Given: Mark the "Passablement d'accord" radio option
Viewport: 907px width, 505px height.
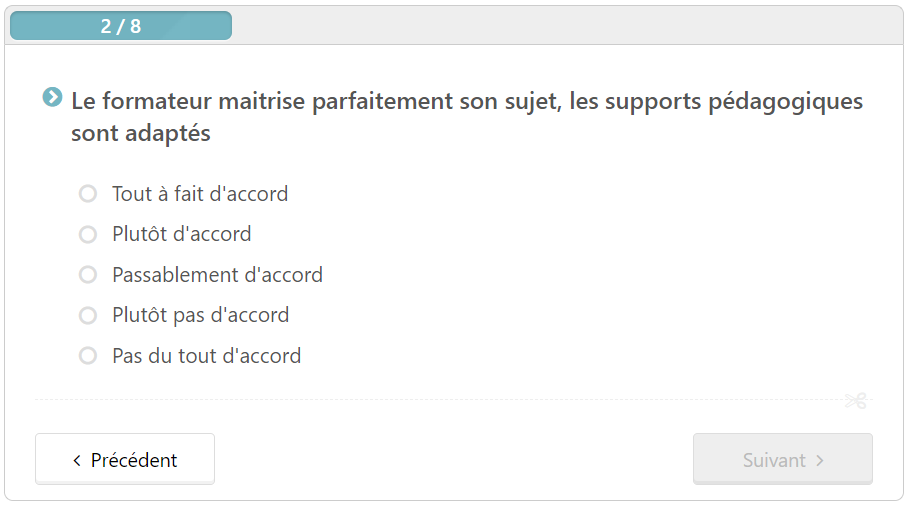Looking at the screenshot, I should [88, 275].
